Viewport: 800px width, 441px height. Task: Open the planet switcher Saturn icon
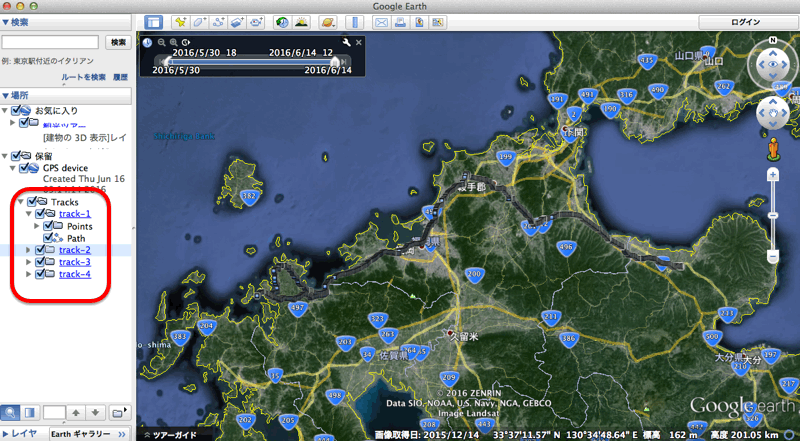pos(327,22)
